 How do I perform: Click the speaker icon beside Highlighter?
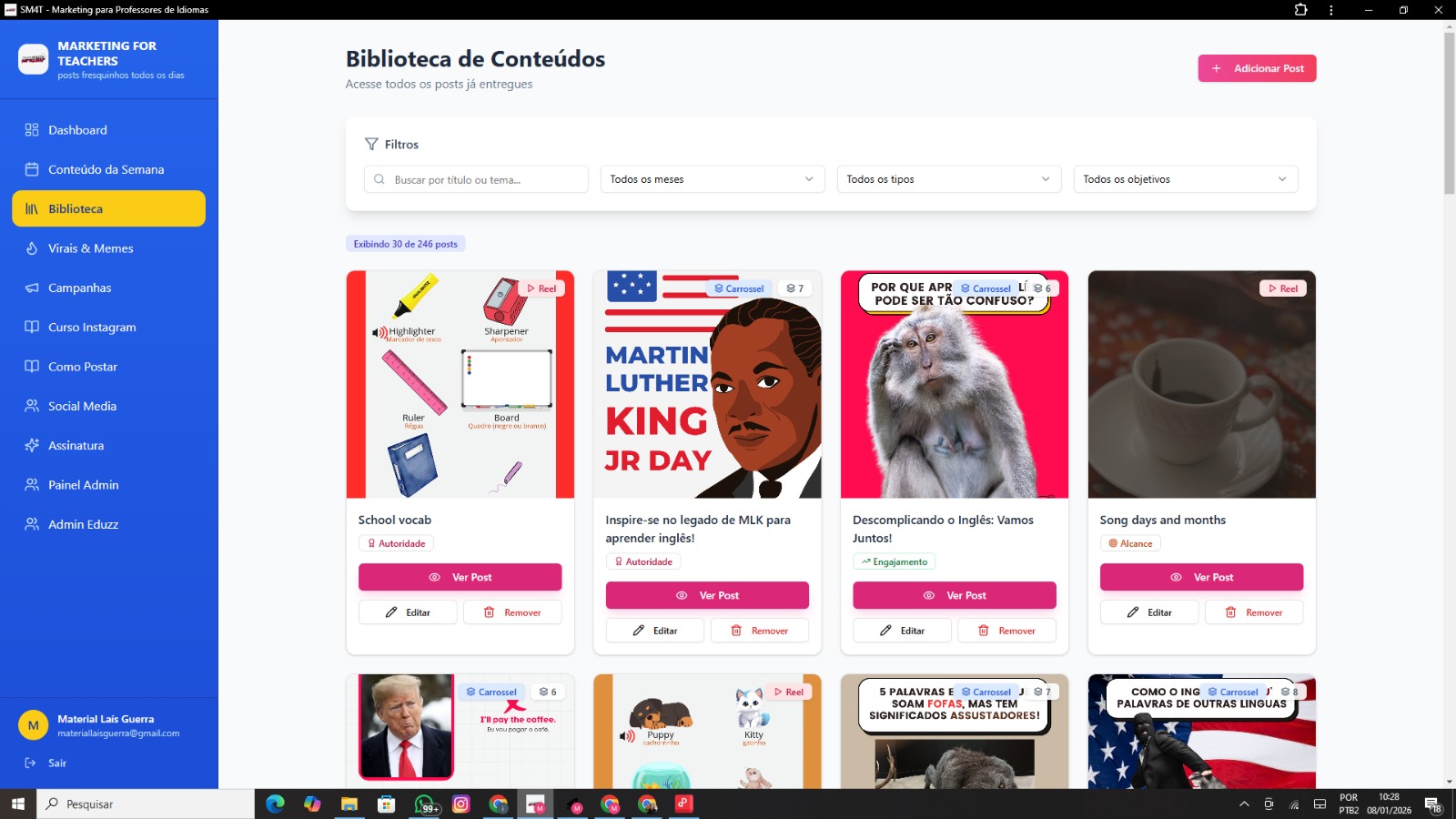[x=379, y=332]
